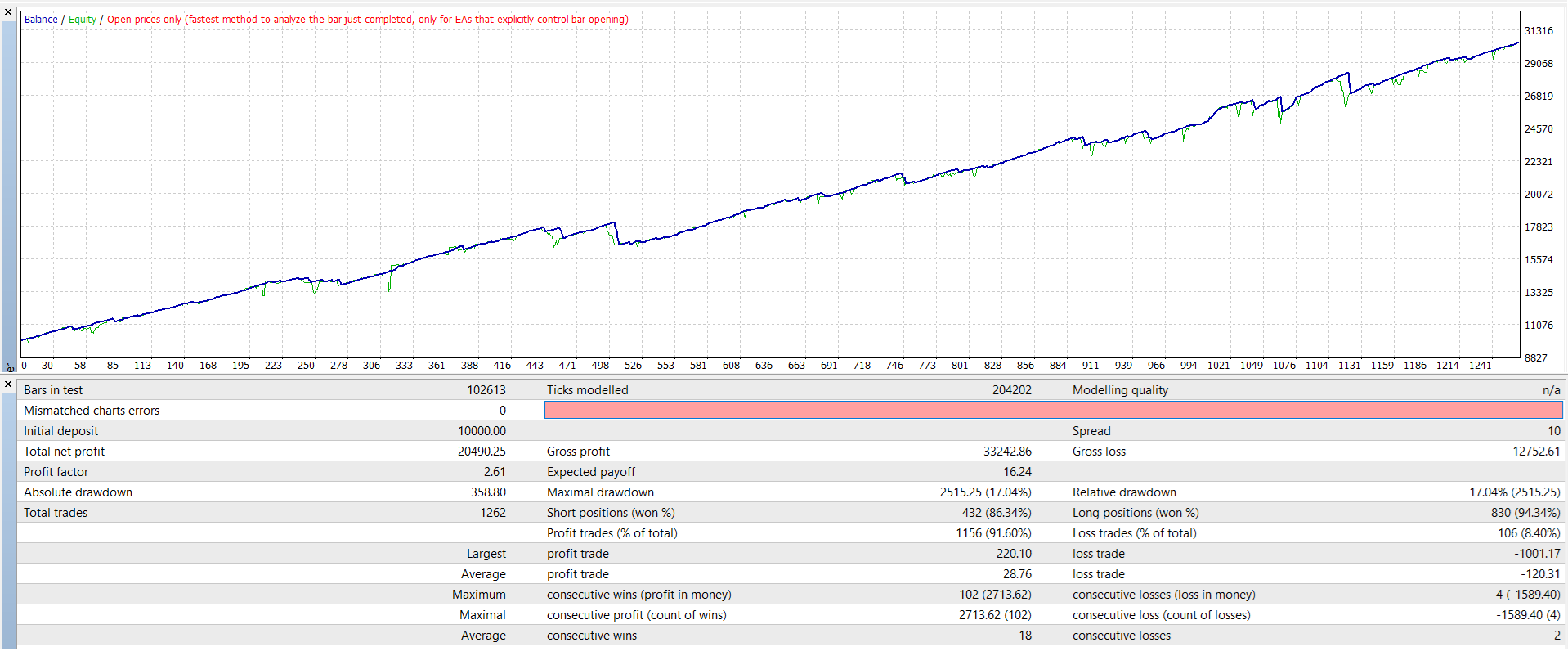Click the Long positions value 830 (94.34%)
Image resolution: width=1568 pixels, height=656 pixels.
(1525, 513)
